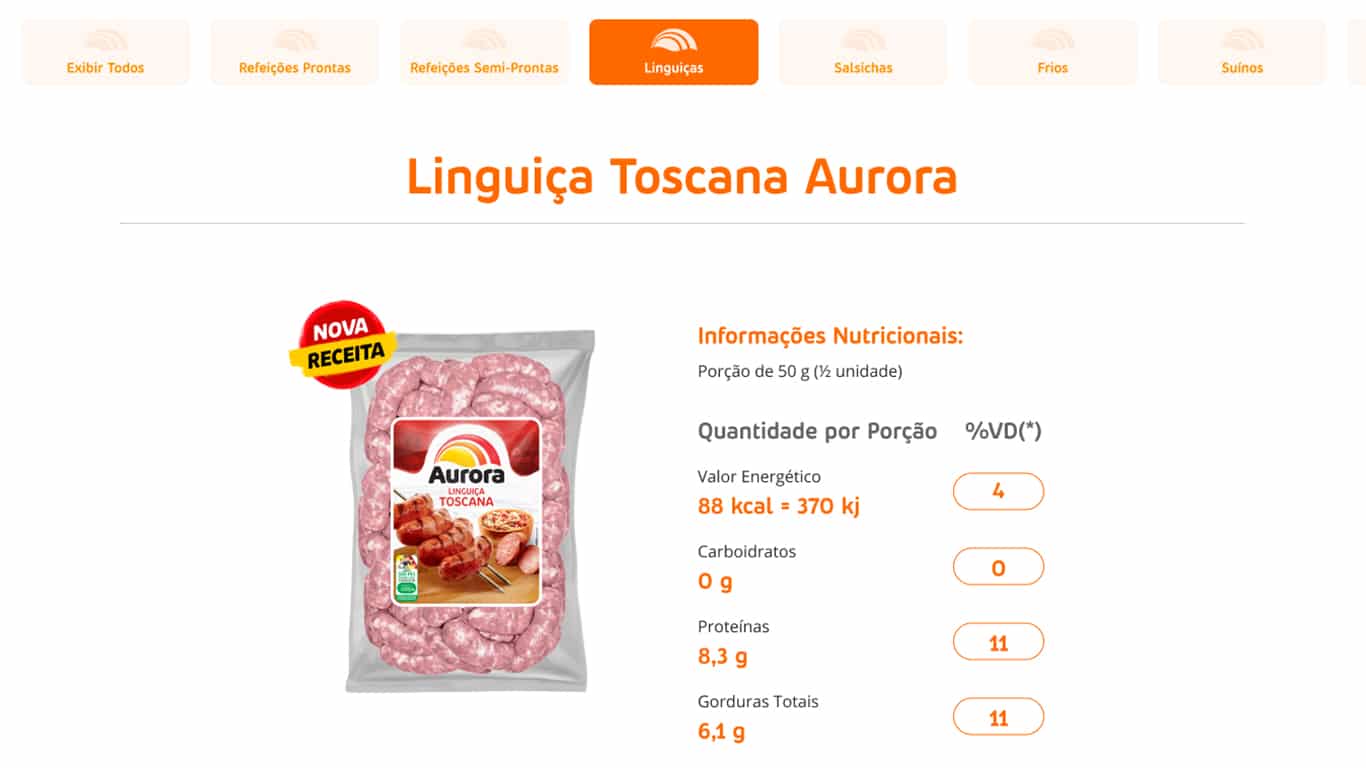Click the active Linguiças tab
The width and height of the screenshot is (1366, 768).
point(674,52)
